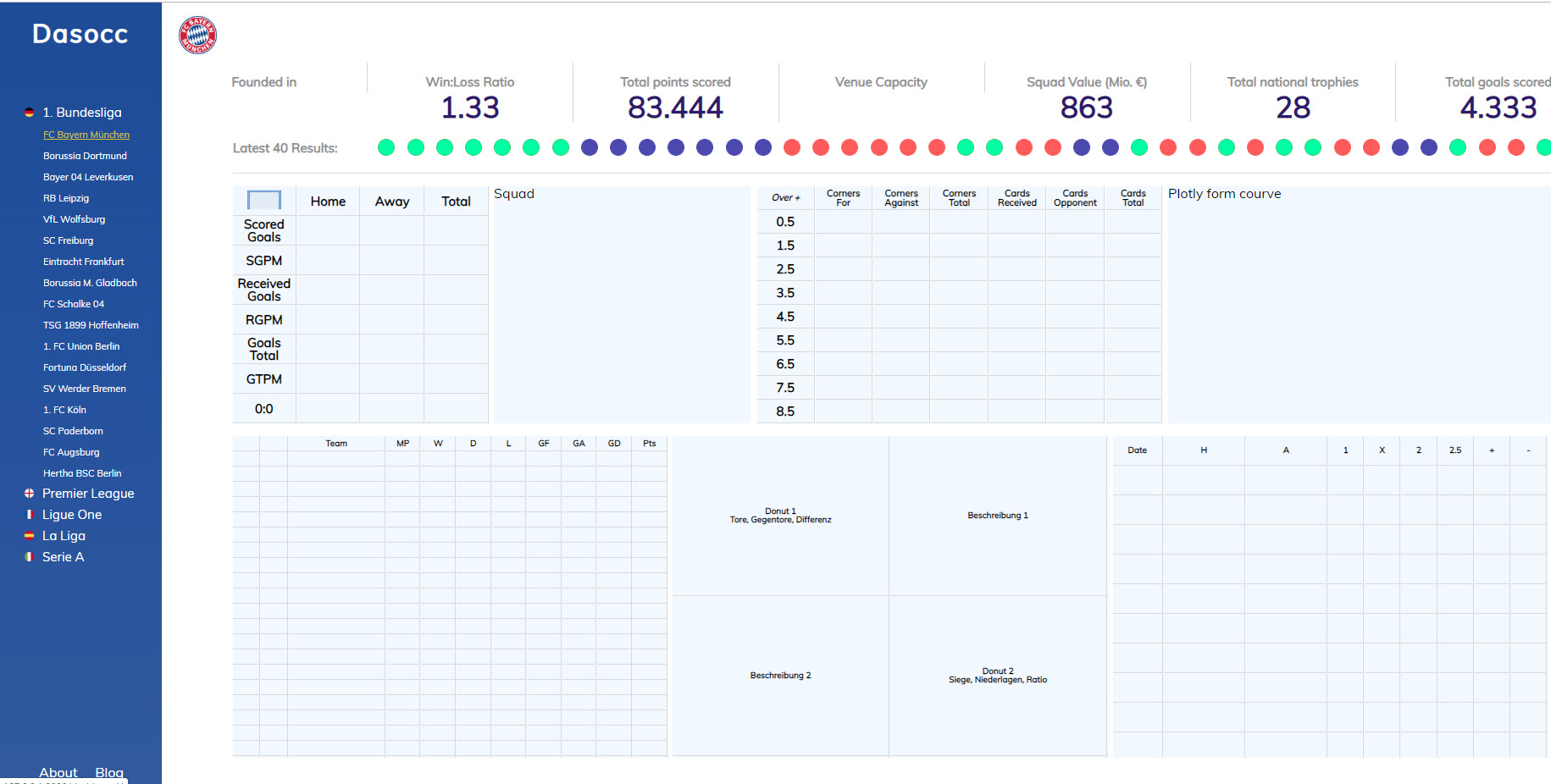
Task: Click the Spanish flag icon beside La Liga
Action: (x=30, y=536)
